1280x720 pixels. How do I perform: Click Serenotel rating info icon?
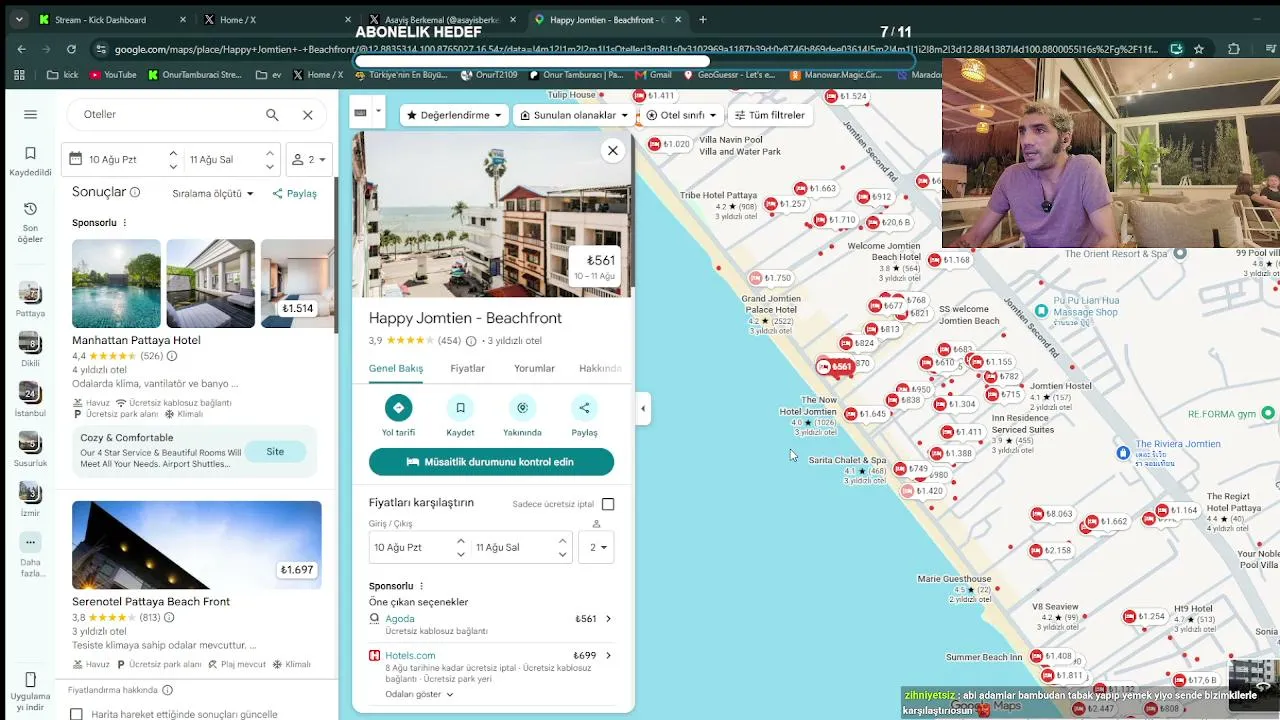tap(169, 617)
